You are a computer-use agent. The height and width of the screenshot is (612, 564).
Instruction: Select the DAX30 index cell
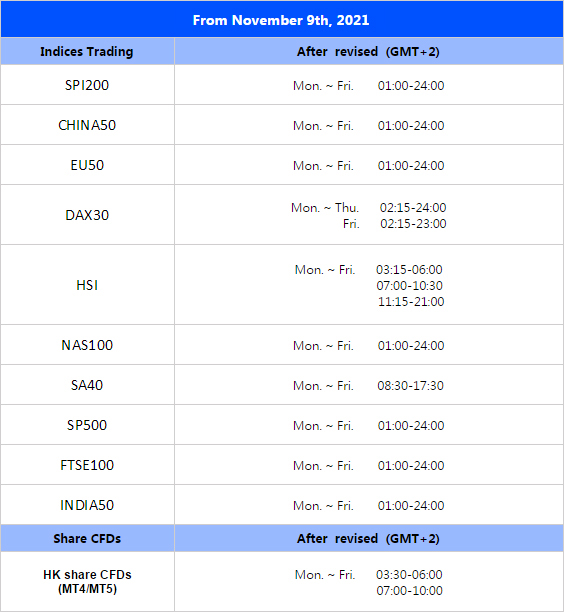pos(87,215)
